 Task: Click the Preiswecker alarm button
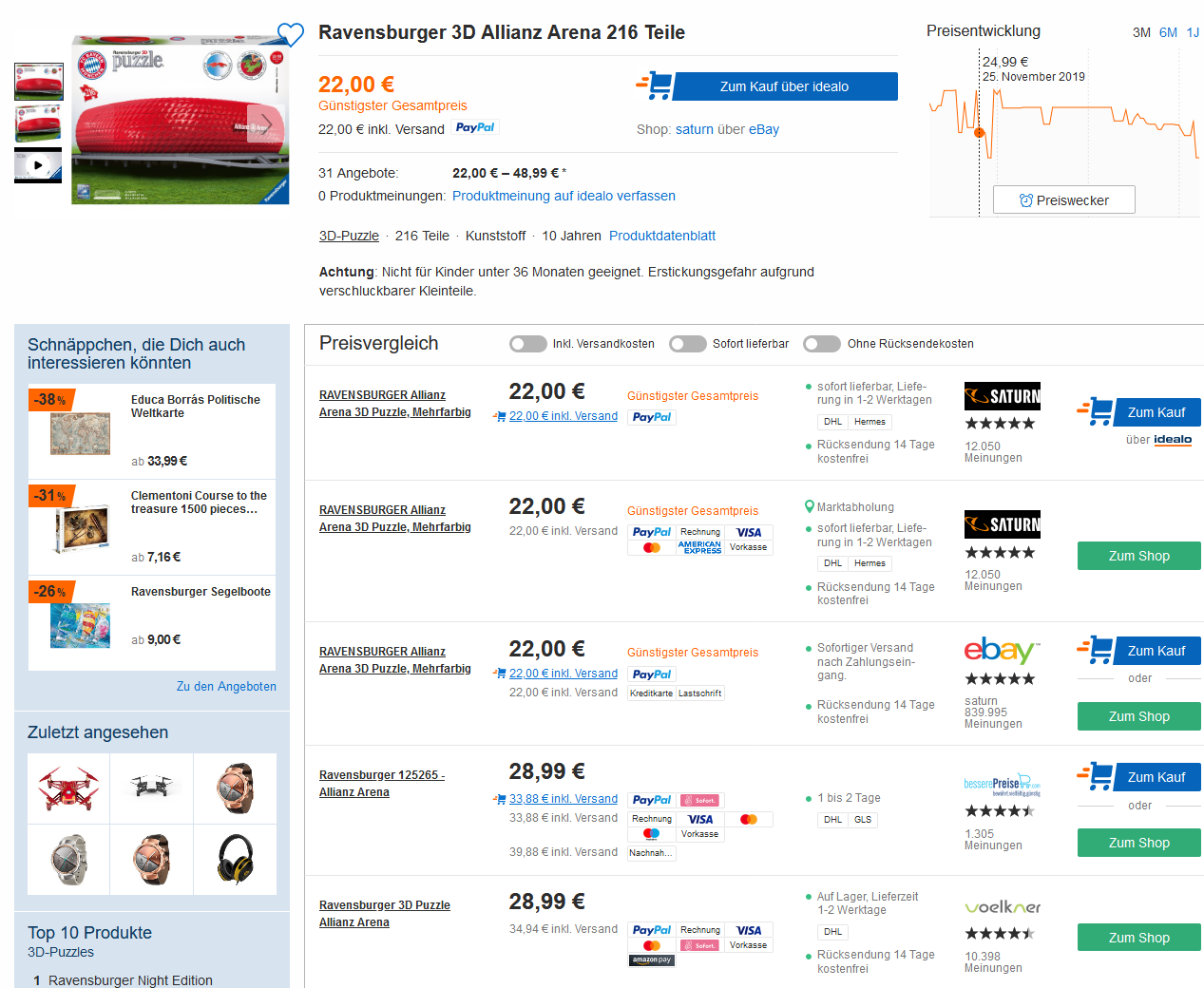(1063, 200)
